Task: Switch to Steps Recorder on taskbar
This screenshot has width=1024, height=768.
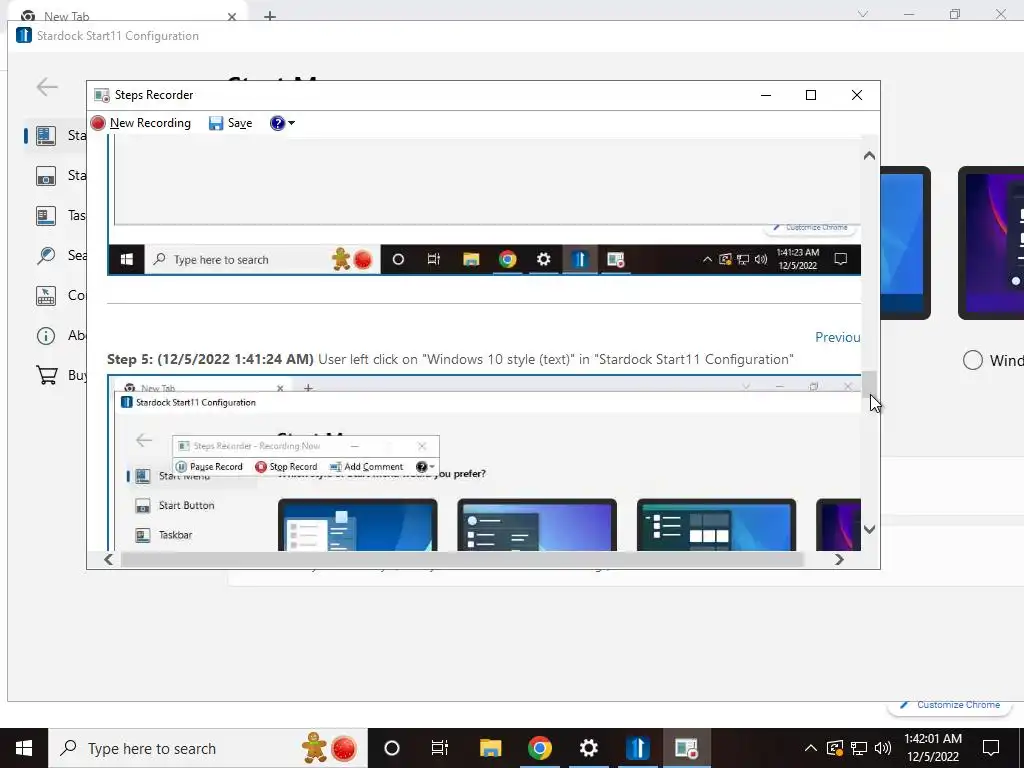Action: point(686,748)
